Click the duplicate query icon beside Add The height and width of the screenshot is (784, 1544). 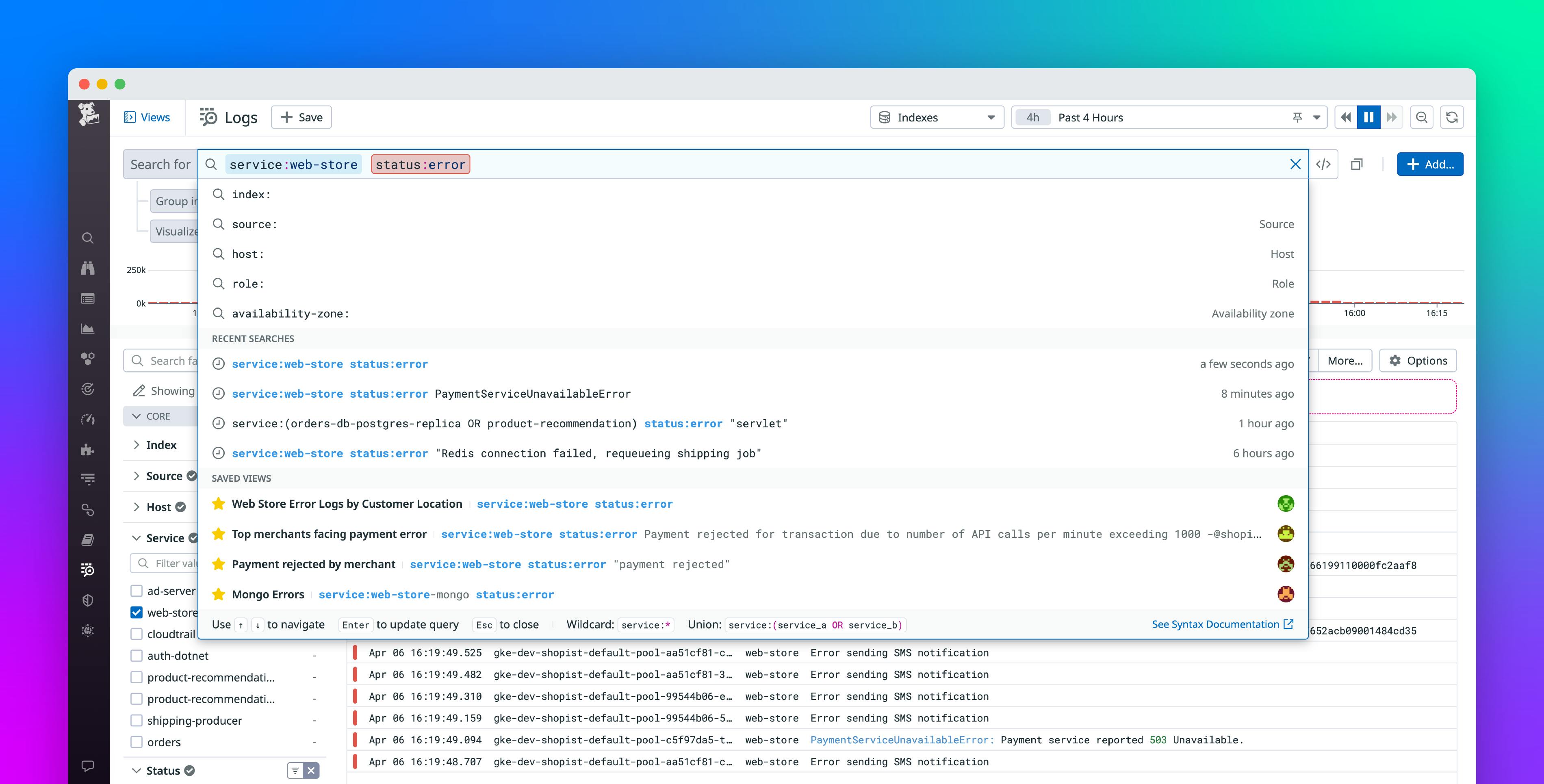pos(1356,164)
